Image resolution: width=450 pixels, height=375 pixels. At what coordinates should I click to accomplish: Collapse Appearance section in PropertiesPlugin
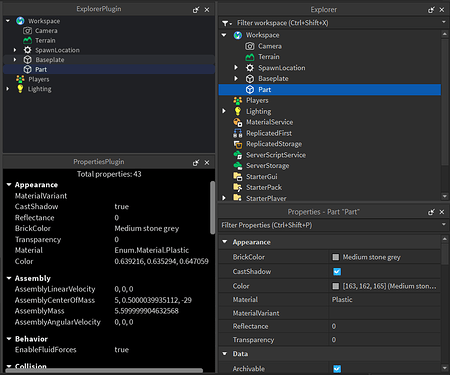(9, 185)
